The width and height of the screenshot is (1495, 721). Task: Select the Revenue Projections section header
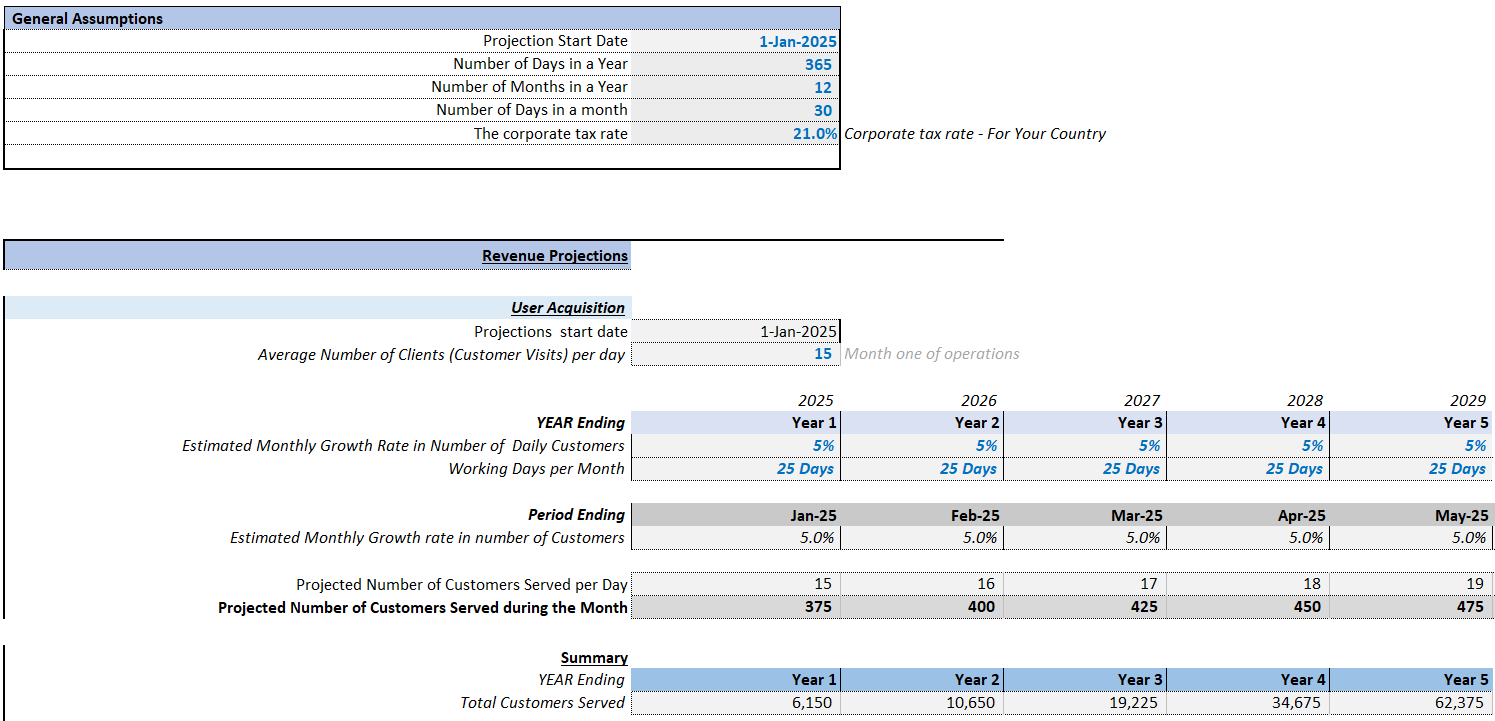coord(555,255)
